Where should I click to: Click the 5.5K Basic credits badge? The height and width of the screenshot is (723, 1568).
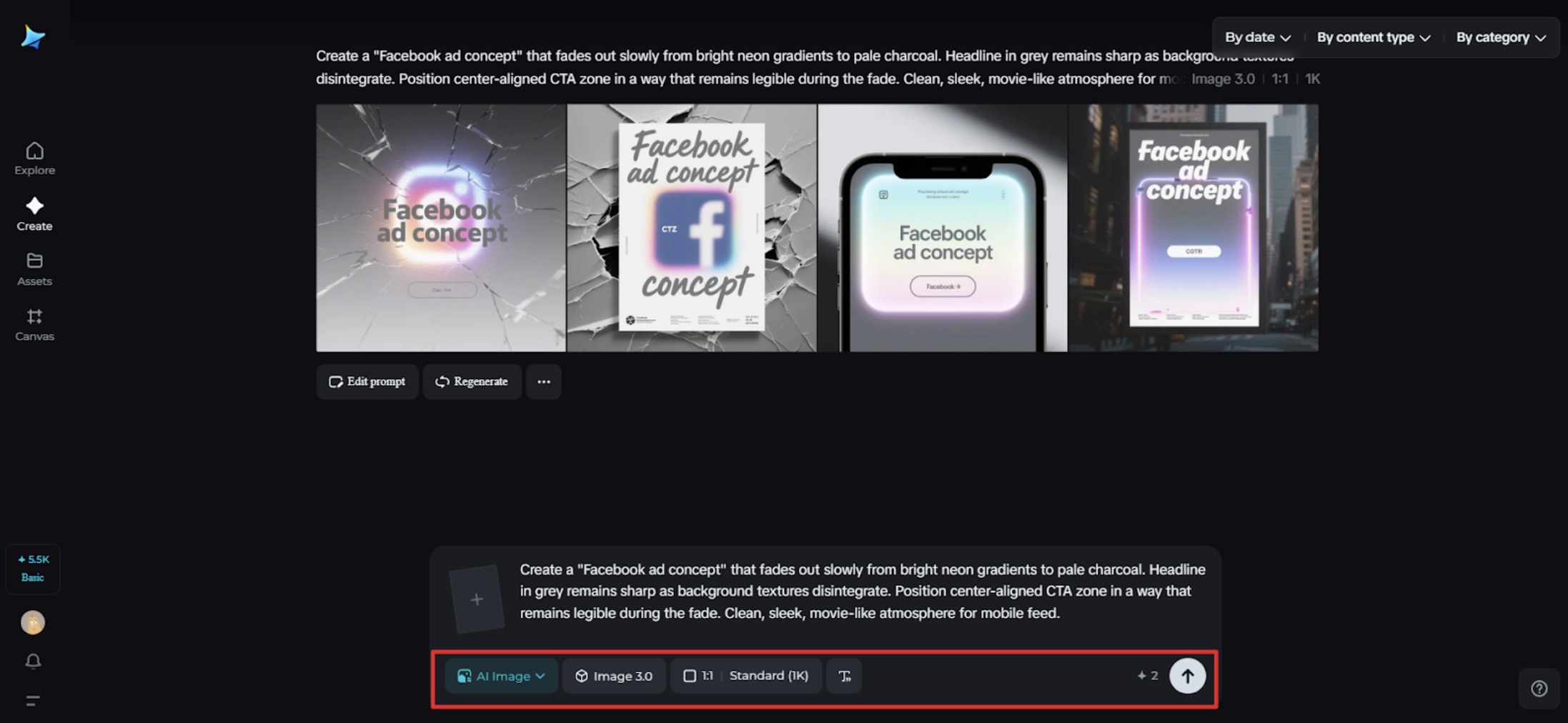tap(33, 569)
